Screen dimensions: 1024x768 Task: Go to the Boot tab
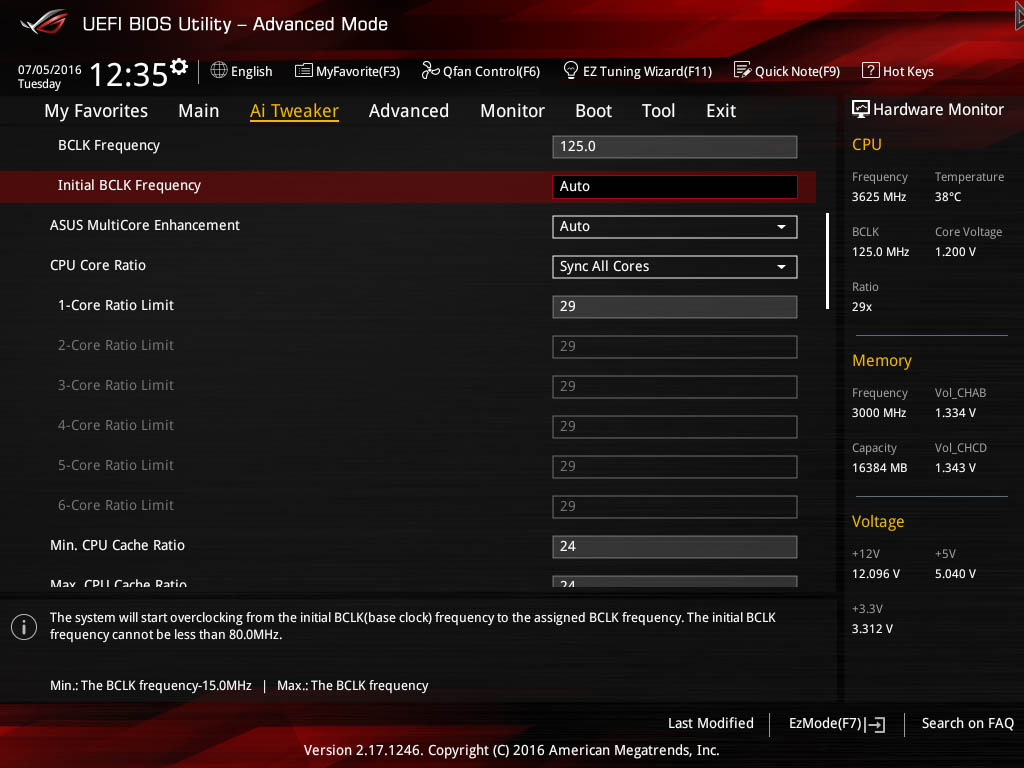594,111
